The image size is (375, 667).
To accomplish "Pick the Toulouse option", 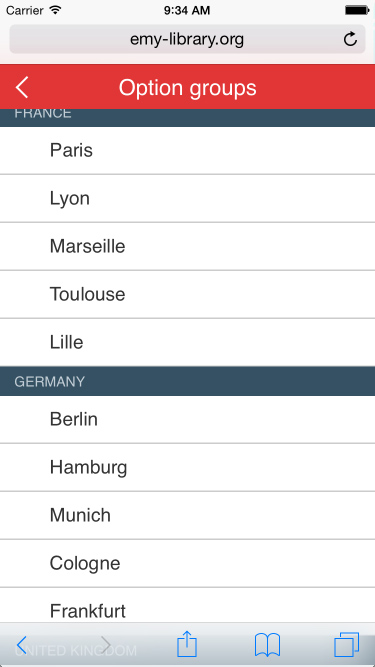I will 188,294.
